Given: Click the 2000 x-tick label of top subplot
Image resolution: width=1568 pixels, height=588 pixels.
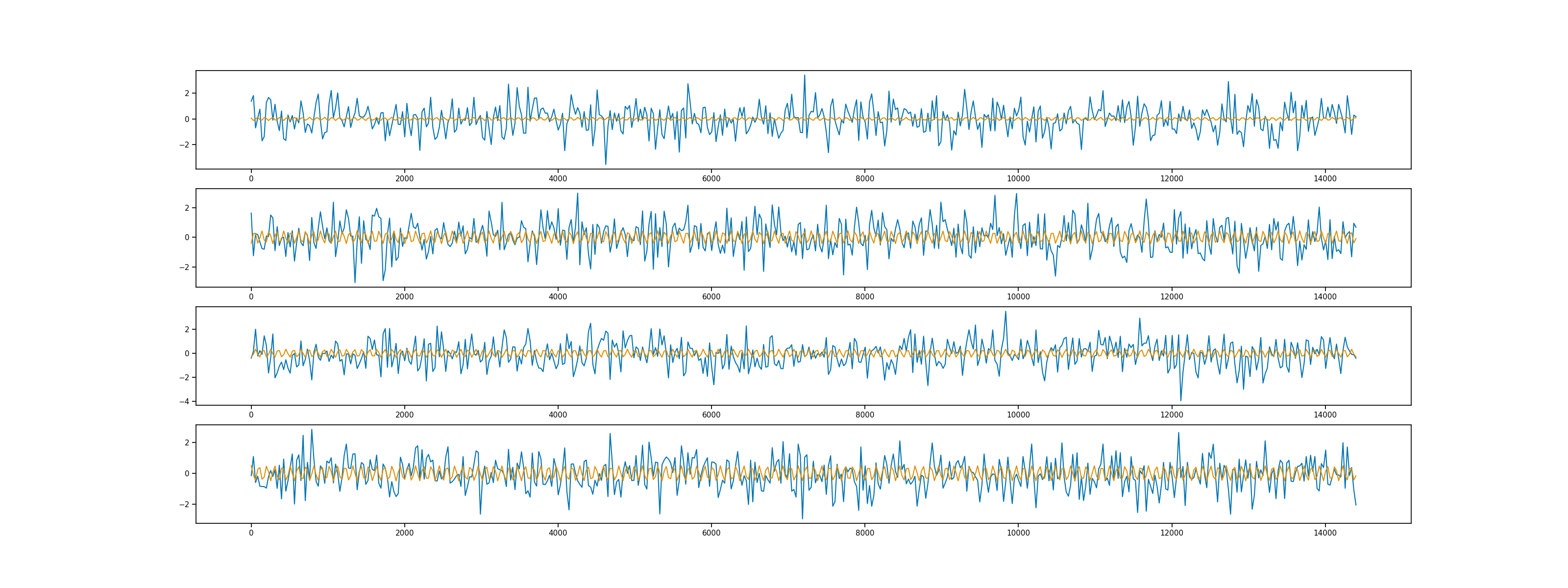Looking at the screenshot, I should (x=404, y=179).
